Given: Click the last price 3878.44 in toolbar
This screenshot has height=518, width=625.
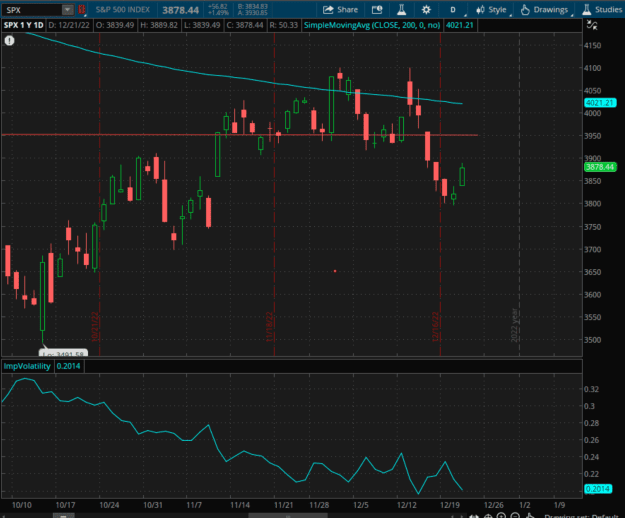Looking at the screenshot, I should tap(181, 10).
